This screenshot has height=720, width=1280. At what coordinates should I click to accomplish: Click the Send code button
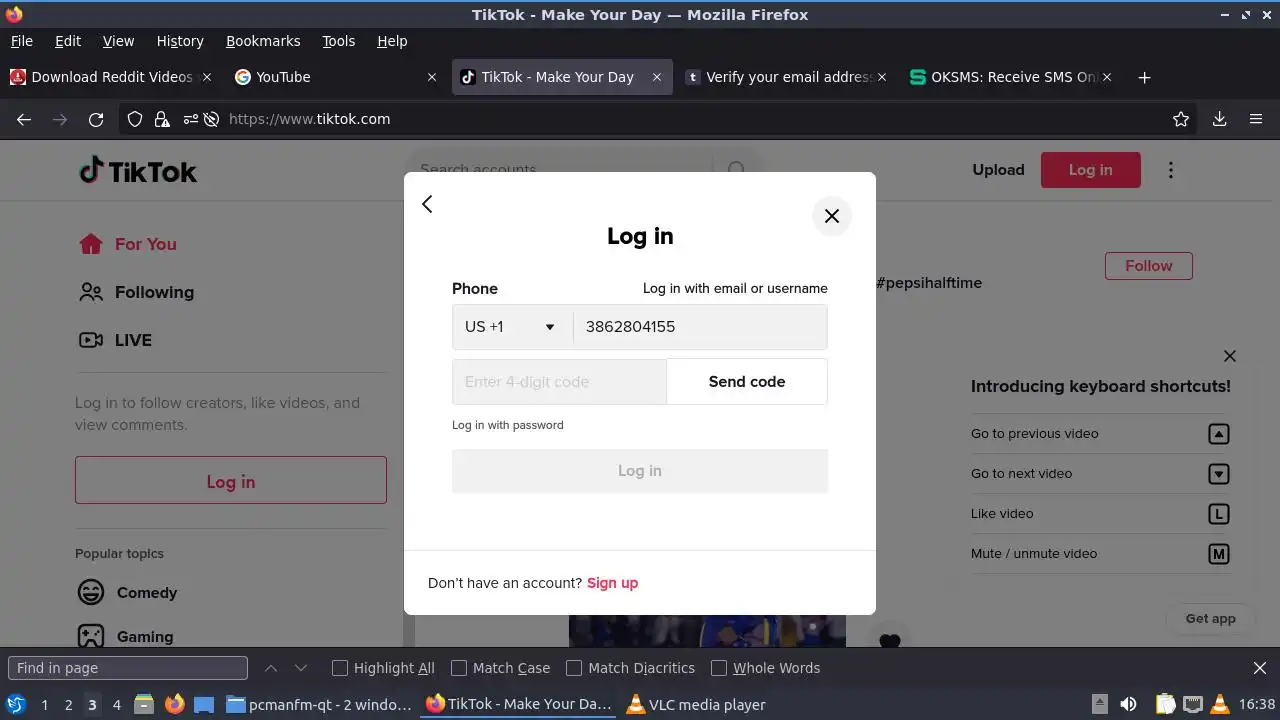pyautogui.click(x=747, y=382)
